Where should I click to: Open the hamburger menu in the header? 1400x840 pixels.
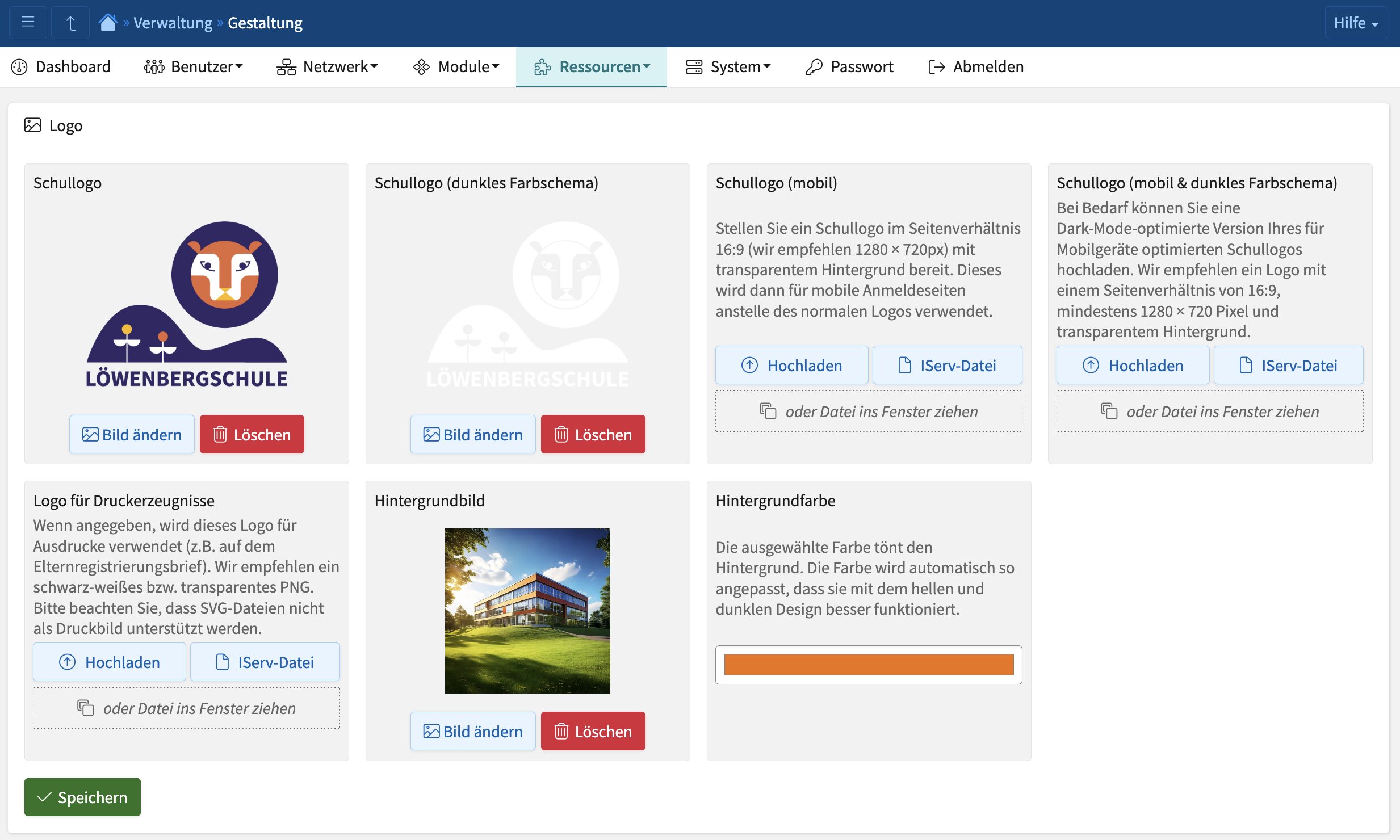[28, 23]
